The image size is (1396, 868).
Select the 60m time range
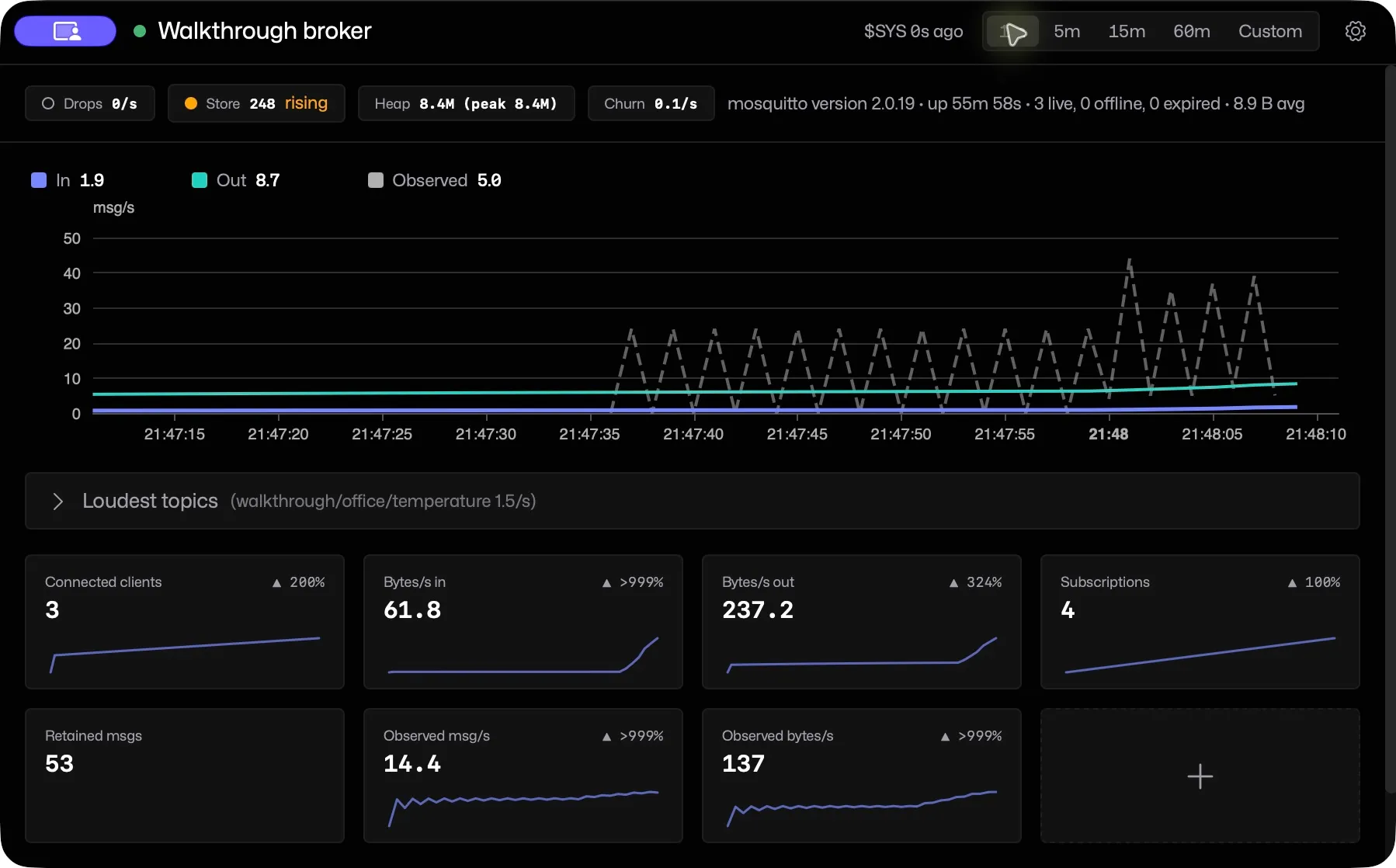tap(1192, 31)
